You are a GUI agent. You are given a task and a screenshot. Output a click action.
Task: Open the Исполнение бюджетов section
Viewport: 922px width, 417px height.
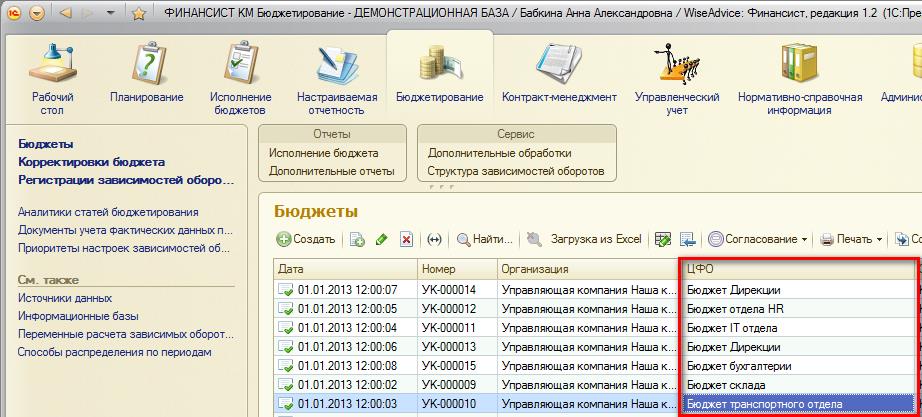[x=240, y=77]
